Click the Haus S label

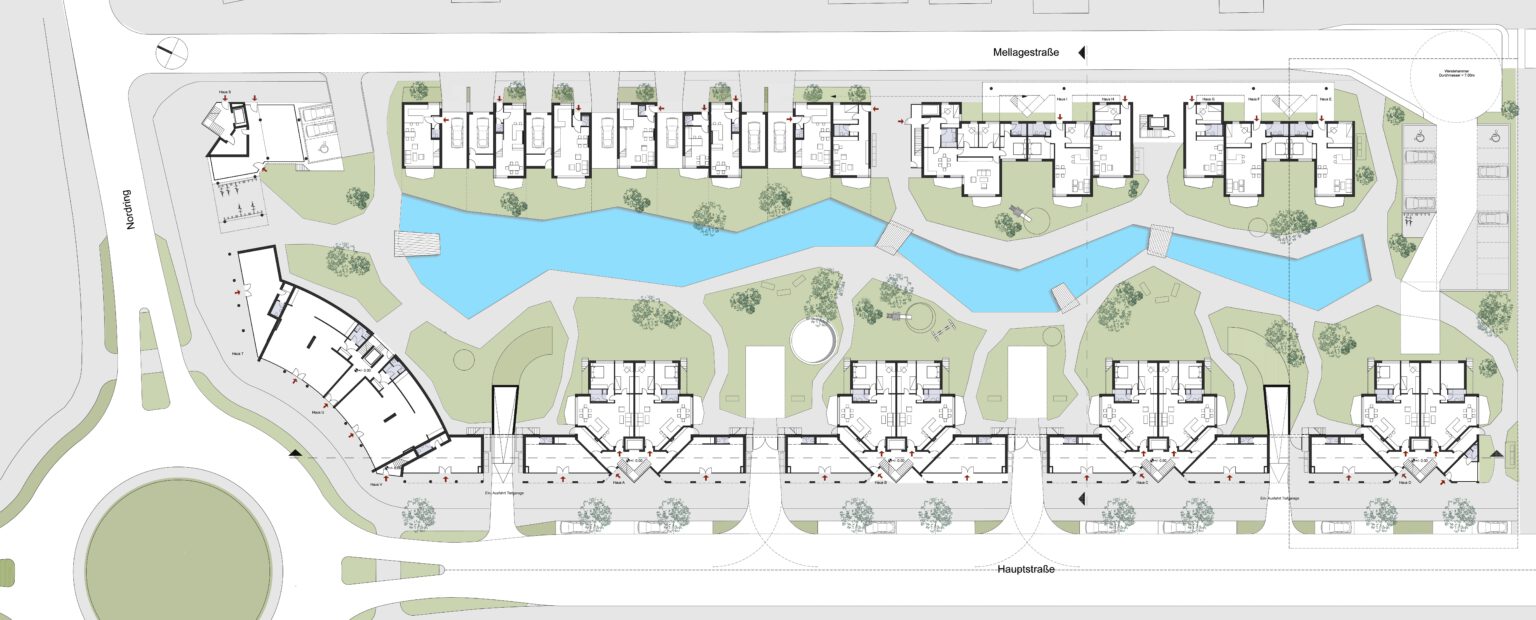click(x=224, y=93)
